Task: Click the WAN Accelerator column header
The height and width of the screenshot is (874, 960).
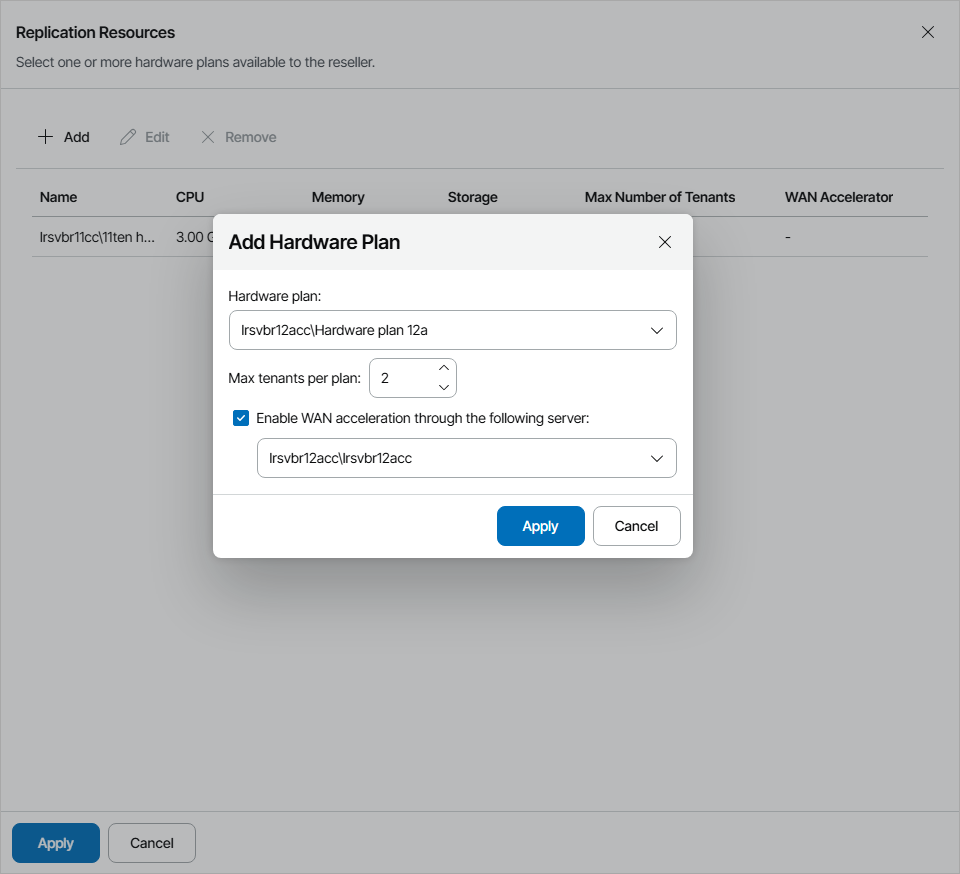Action: point(839,197)
